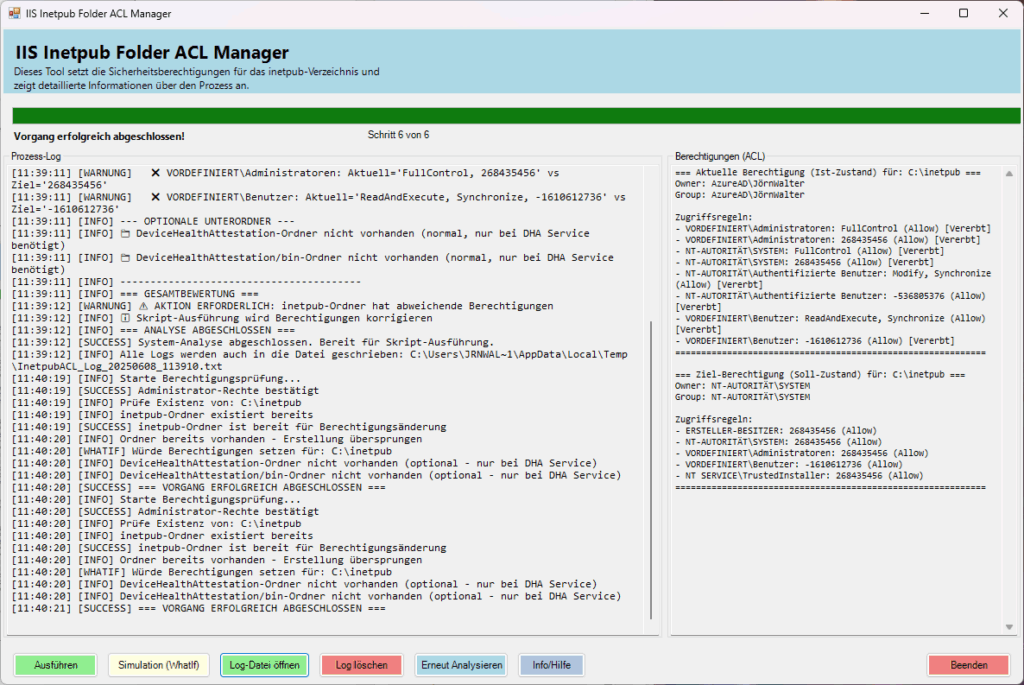Click the Schritt 6 von 6 label
The width and height of the screenshot is (1024, 685).
click(398, 134)
